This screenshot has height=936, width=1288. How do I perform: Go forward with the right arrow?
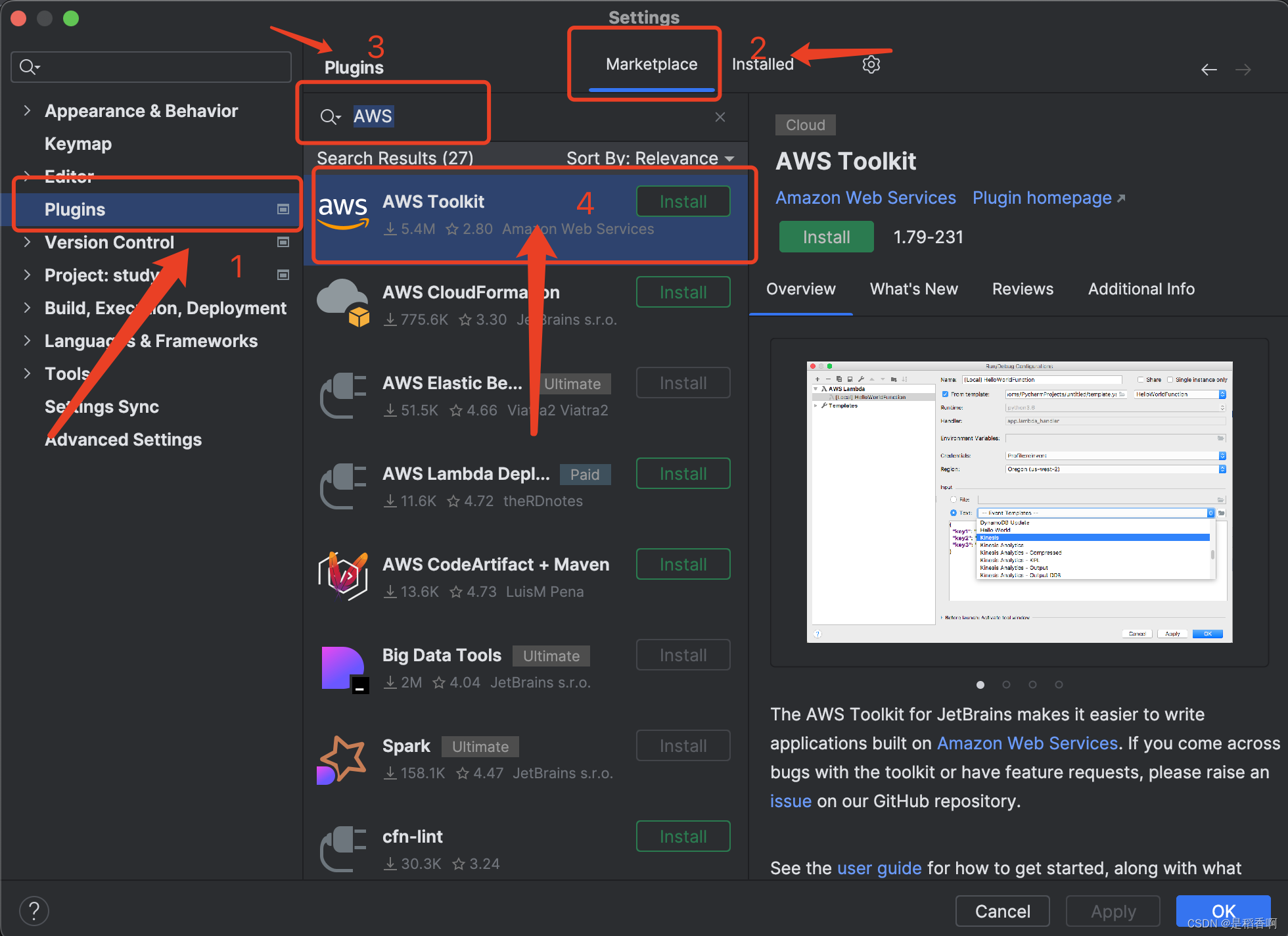pyautogui.click(x=1243, y=70)
